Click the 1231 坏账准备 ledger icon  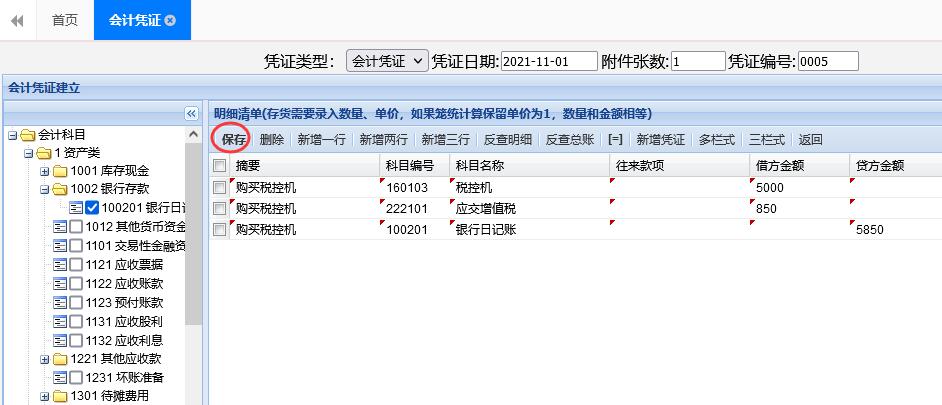(59, 377)
